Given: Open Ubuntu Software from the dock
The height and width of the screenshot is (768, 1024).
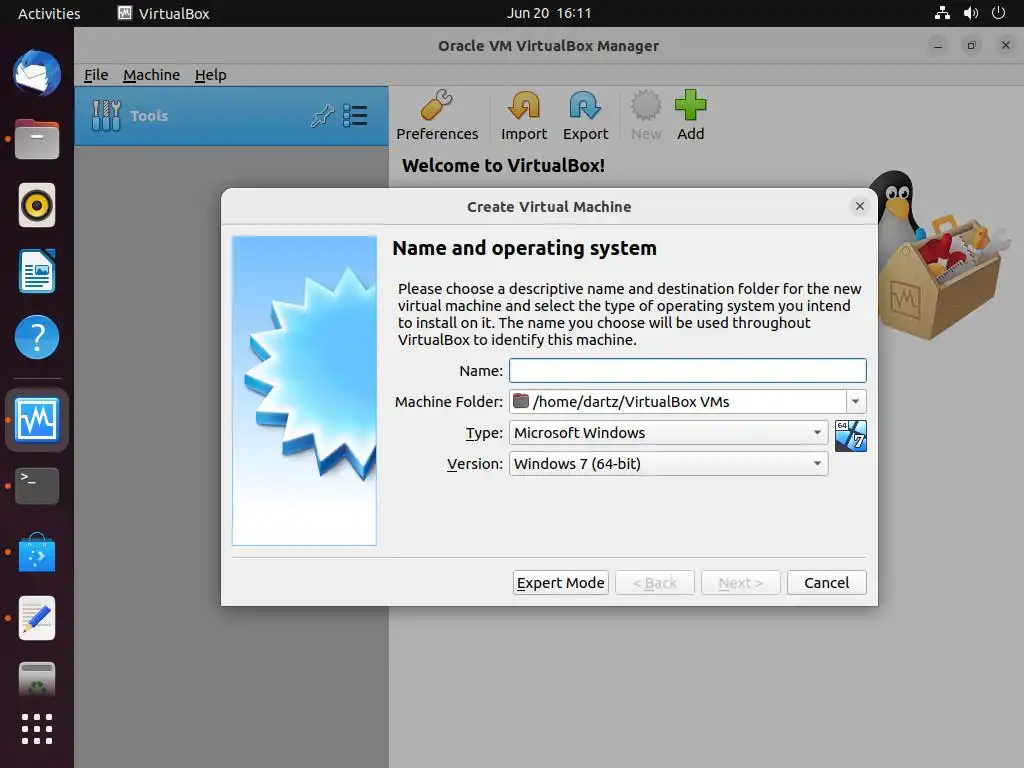Looking at the screenshot, I should tap(37, 552).
